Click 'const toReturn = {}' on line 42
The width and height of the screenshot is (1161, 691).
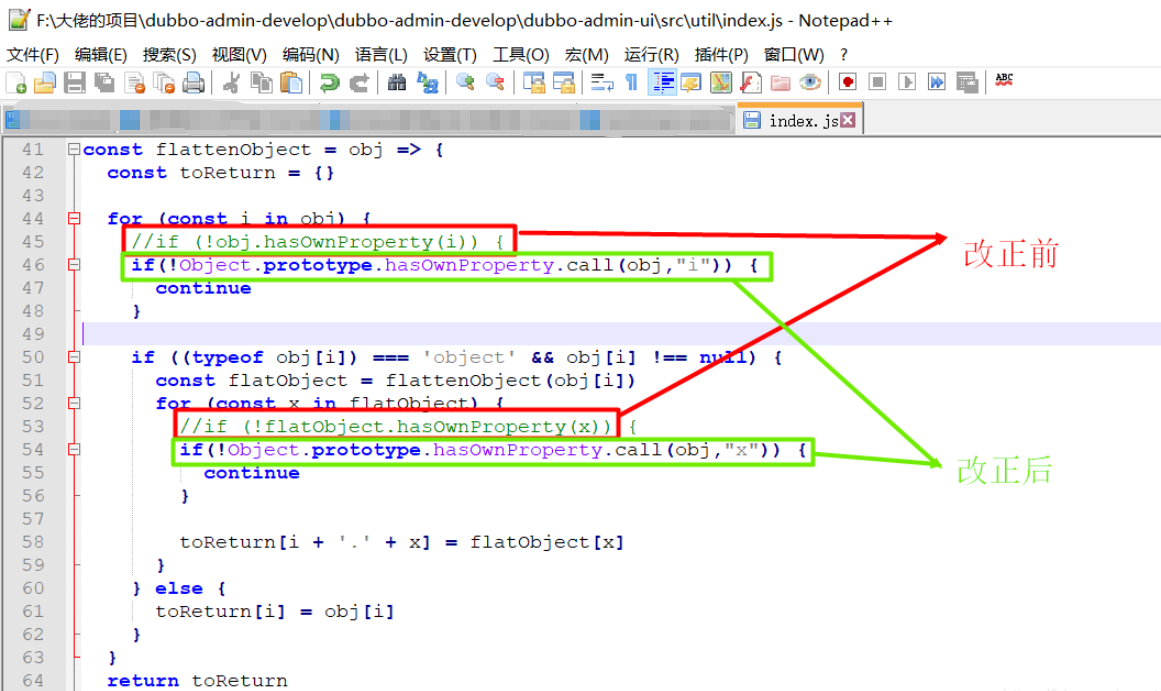coord(221,173)
